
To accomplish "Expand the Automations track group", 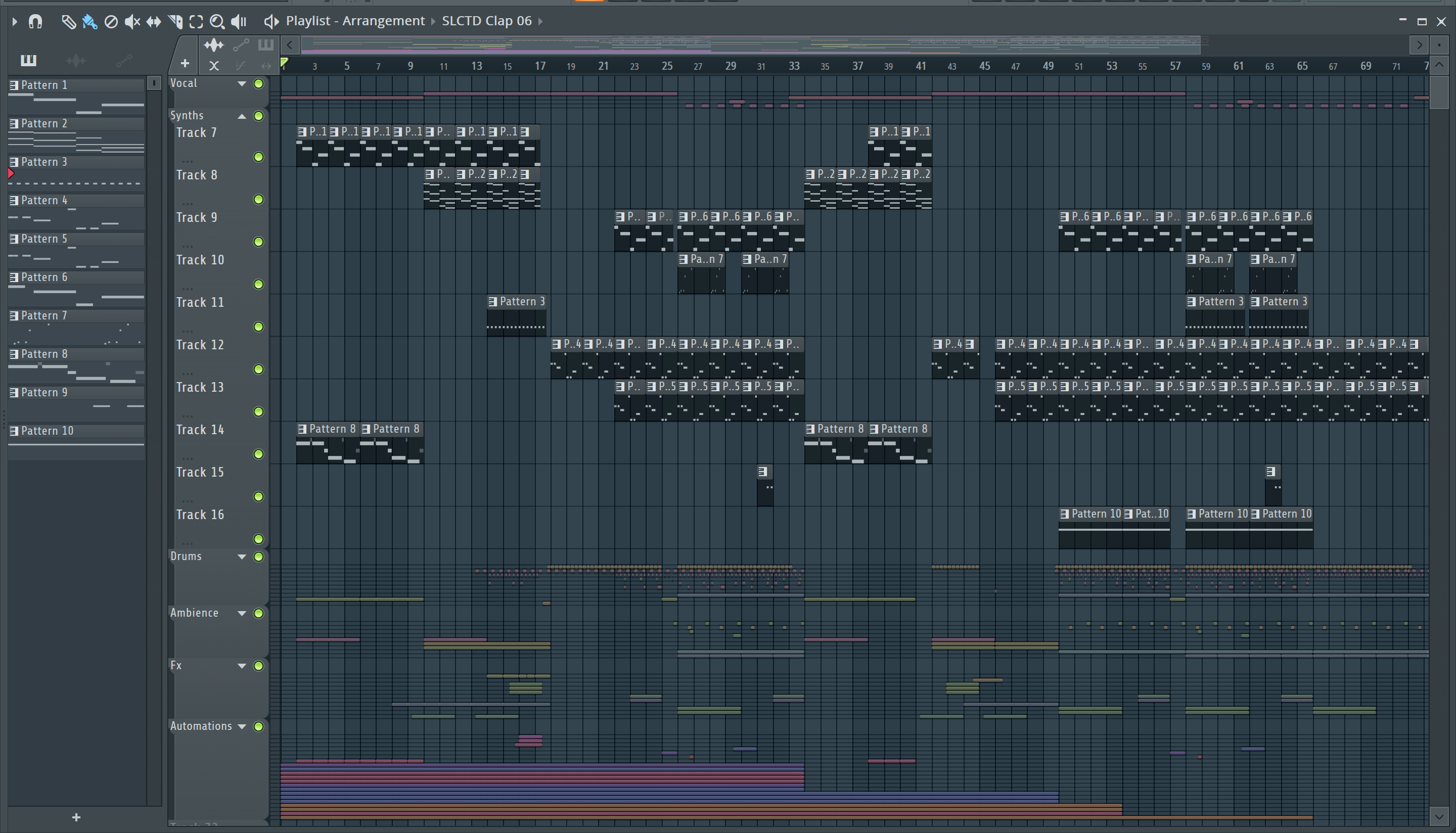I will click(x=242, y=726).
